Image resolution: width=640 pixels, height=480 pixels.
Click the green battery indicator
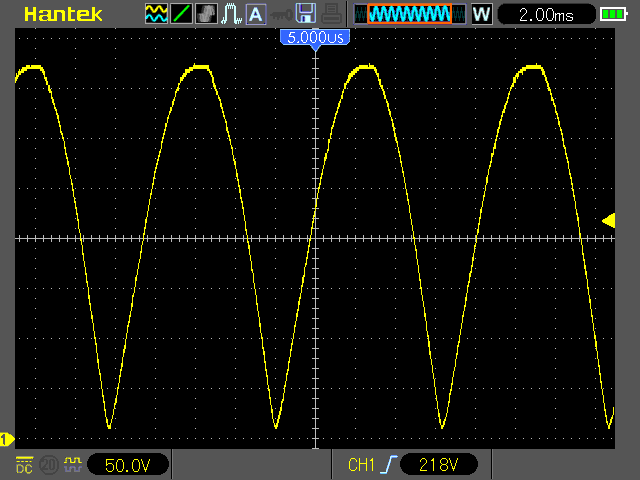click(611, 14)
